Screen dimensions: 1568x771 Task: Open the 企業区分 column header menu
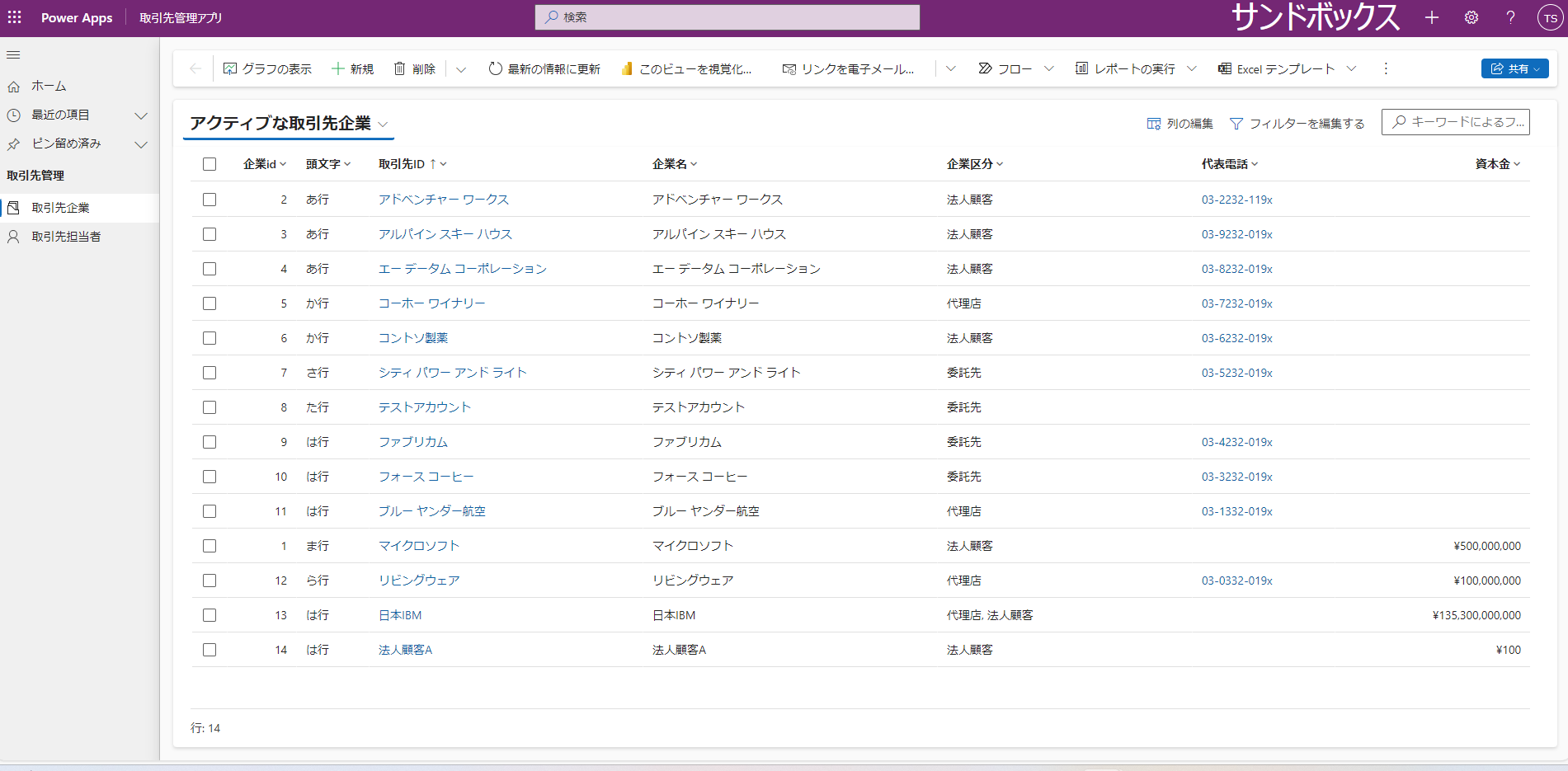[975, 164]
